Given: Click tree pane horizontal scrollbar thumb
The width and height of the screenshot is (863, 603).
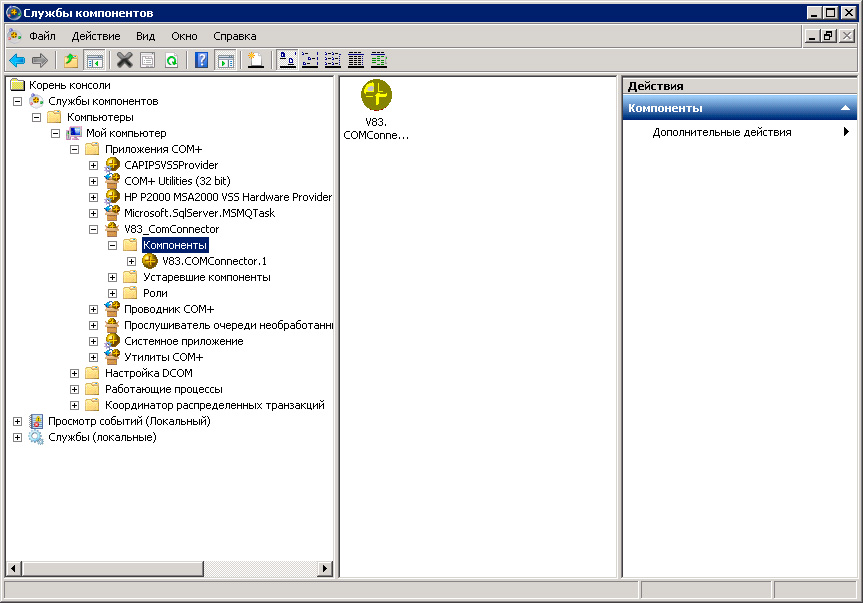Looking at the screenshot, I should (x=113, y=568).
